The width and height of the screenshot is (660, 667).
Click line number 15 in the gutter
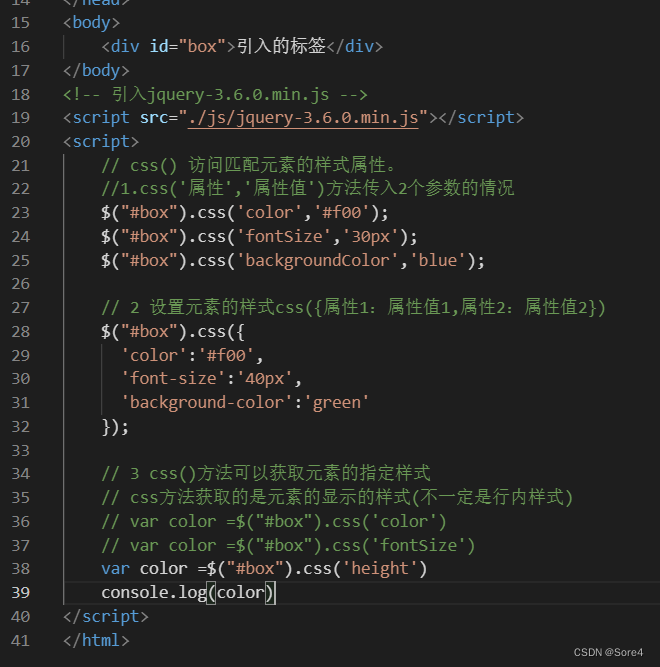[x=20, y=23]
